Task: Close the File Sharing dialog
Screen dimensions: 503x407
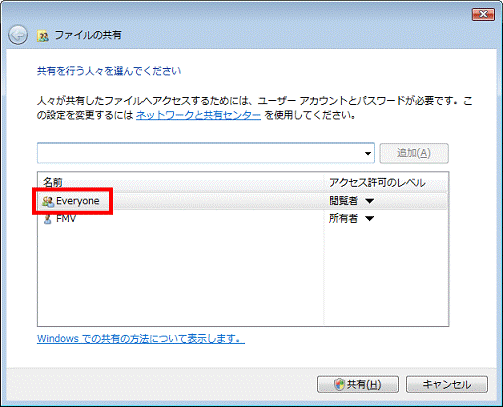Action: [x=483, y=14]
